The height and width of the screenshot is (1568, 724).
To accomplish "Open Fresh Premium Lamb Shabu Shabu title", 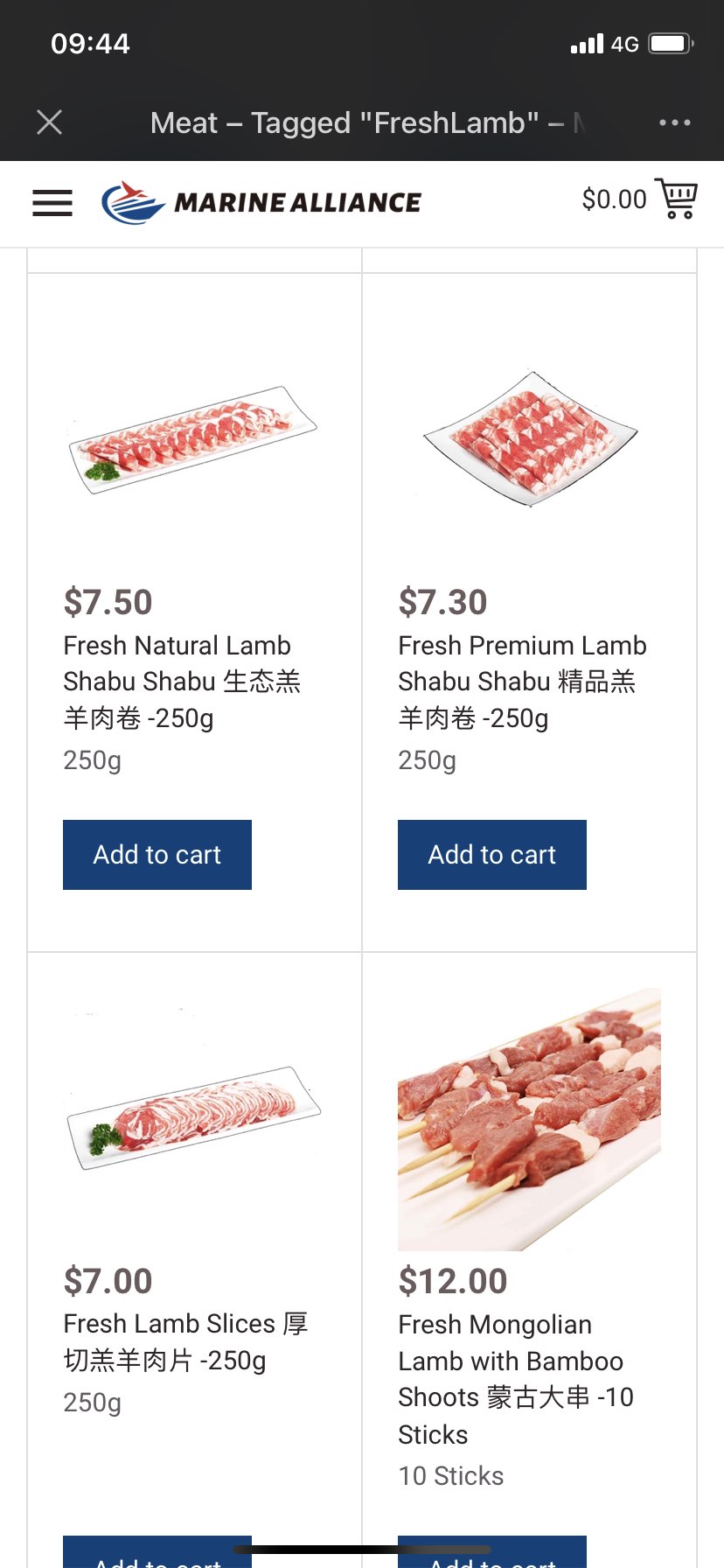I will coord(522,682).
